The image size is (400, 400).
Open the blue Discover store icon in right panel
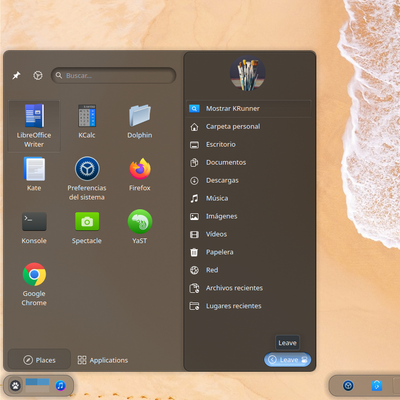[x=377, y=386]
